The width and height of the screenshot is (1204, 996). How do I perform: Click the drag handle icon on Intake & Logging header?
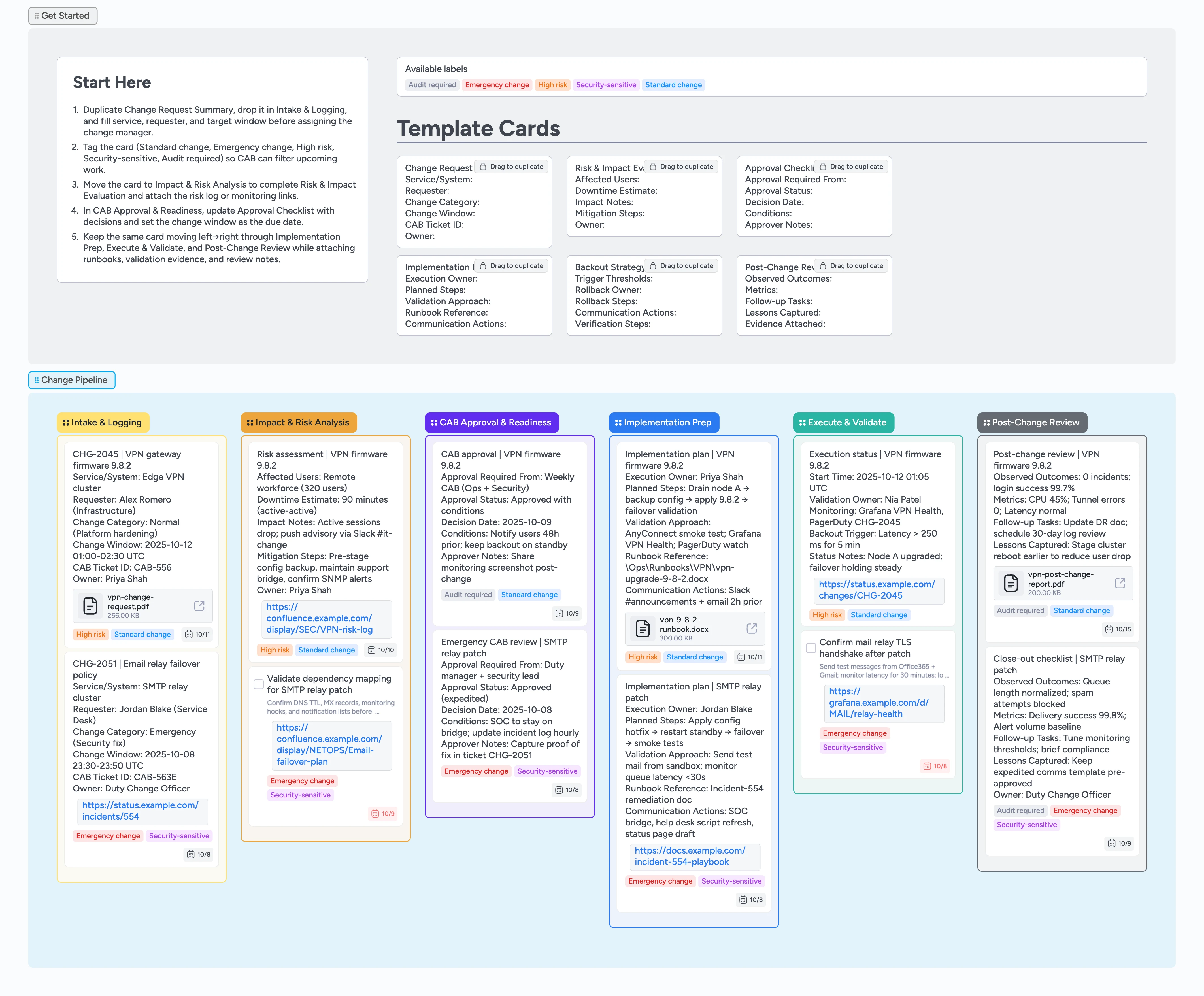(66, 422)
